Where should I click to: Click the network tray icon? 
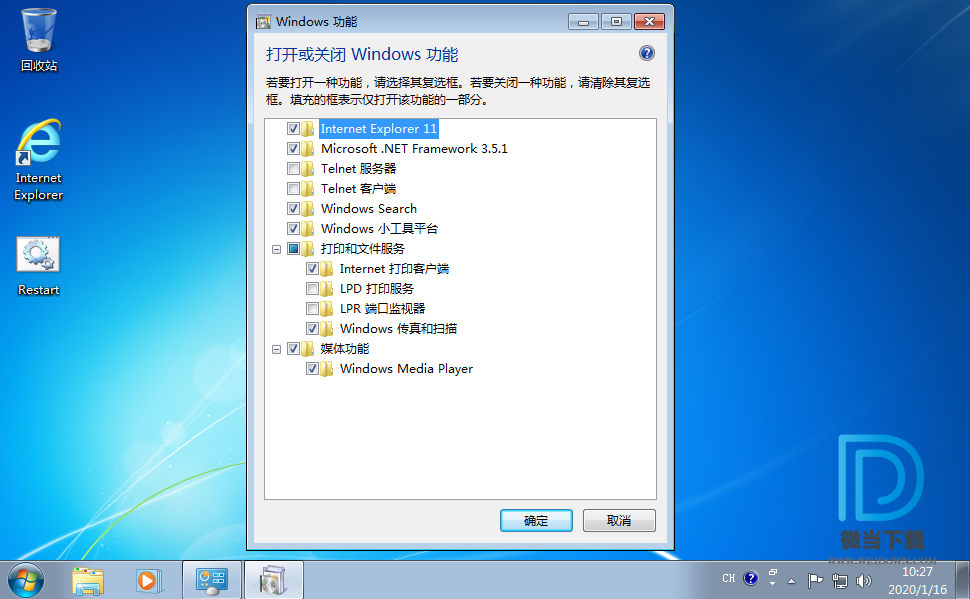click(x=839, y=580)
